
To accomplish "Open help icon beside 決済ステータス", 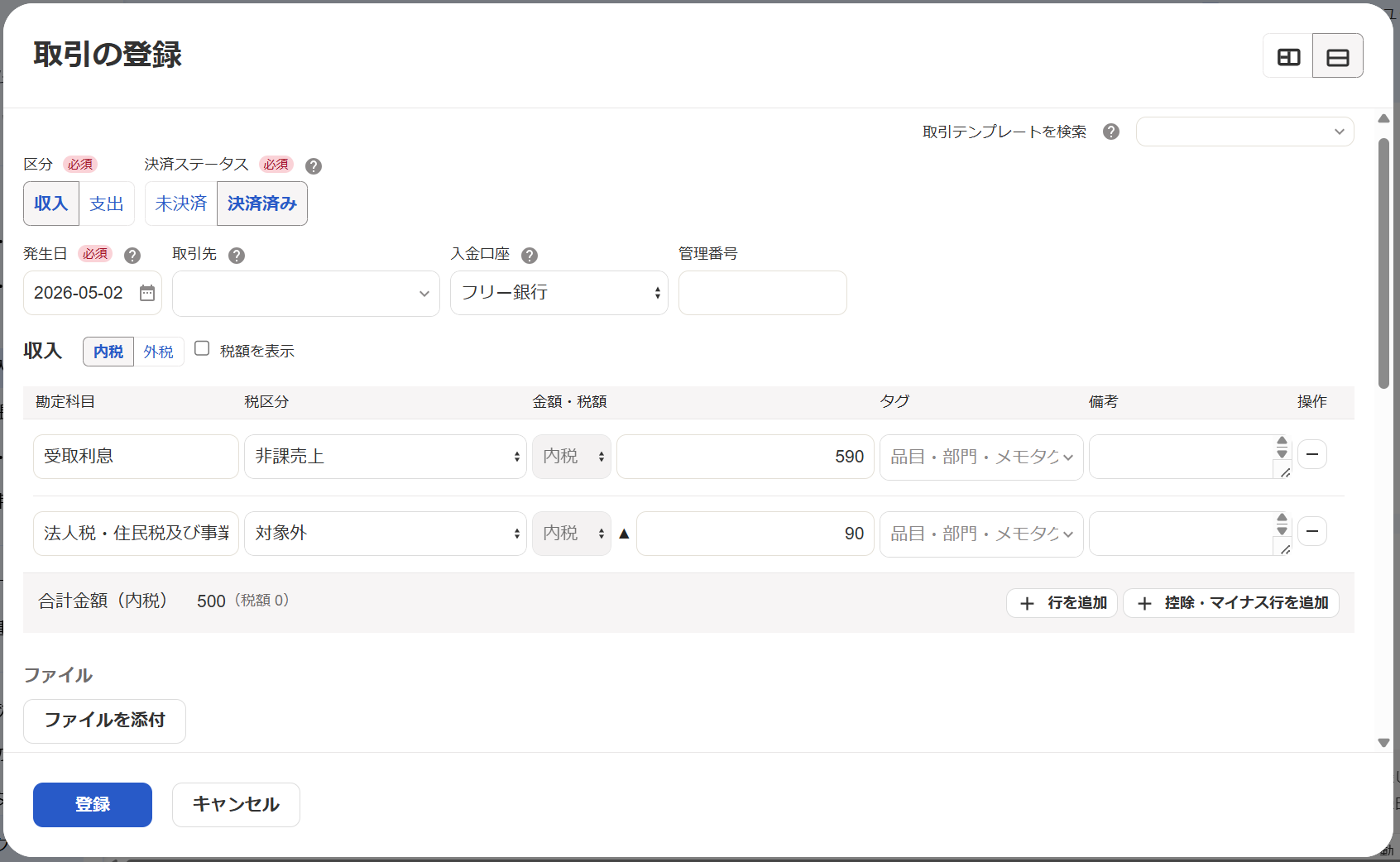I will (314, 165).
